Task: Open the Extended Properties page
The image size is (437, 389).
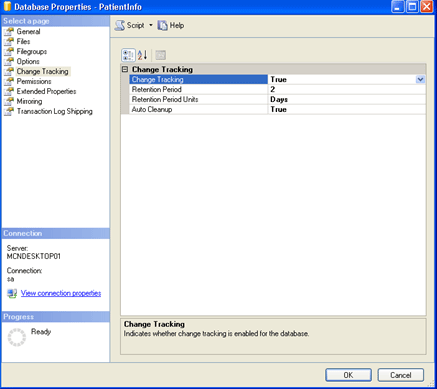Action: [46, 91]
